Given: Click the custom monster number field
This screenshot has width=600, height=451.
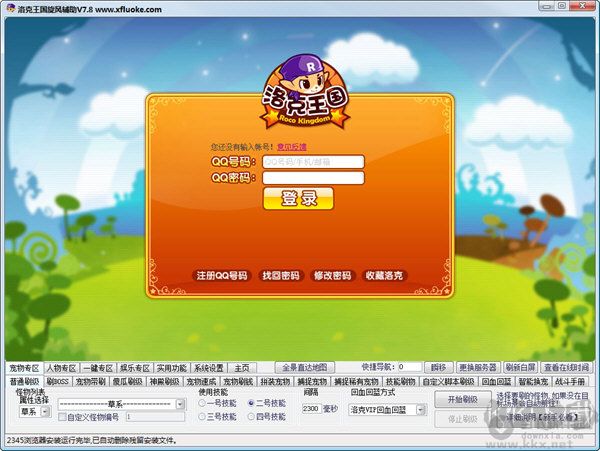Looking at the screenshot, I should coord(155,417).
